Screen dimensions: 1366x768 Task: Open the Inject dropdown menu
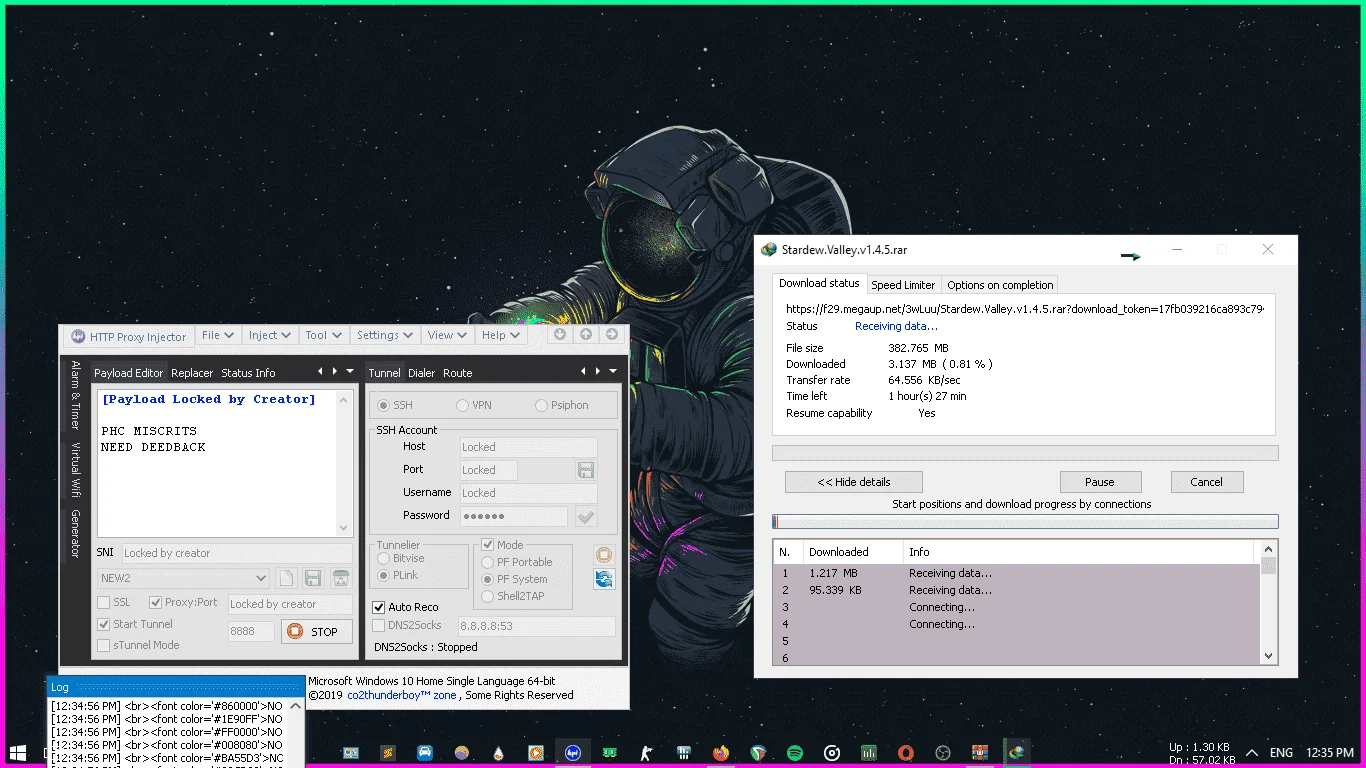(x=270, y=336)
